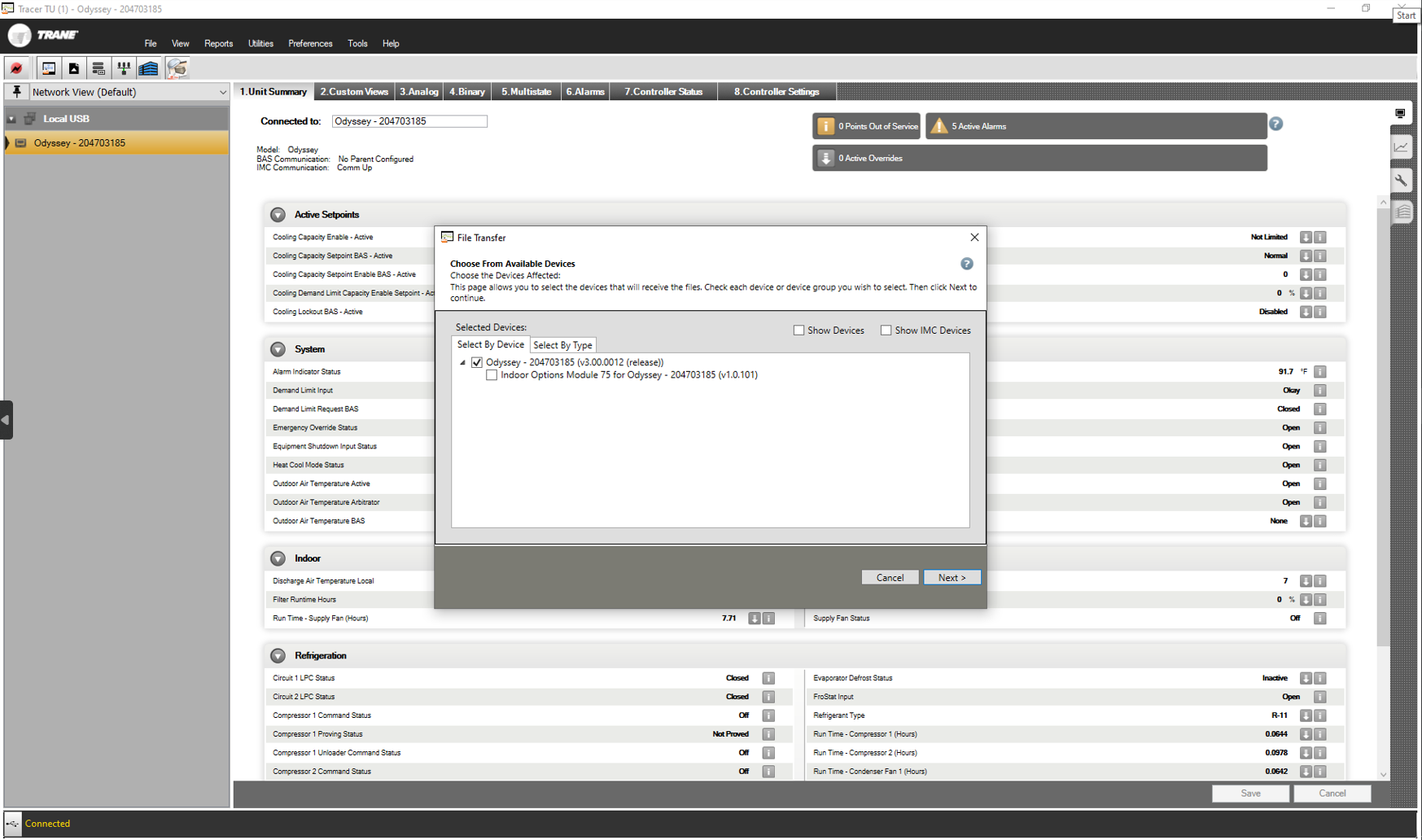Image resolution: width=1422 pixels, height=840 pixels.
Task: Open the wrench tools sidebar icon
Action: tap(1401, 180)
